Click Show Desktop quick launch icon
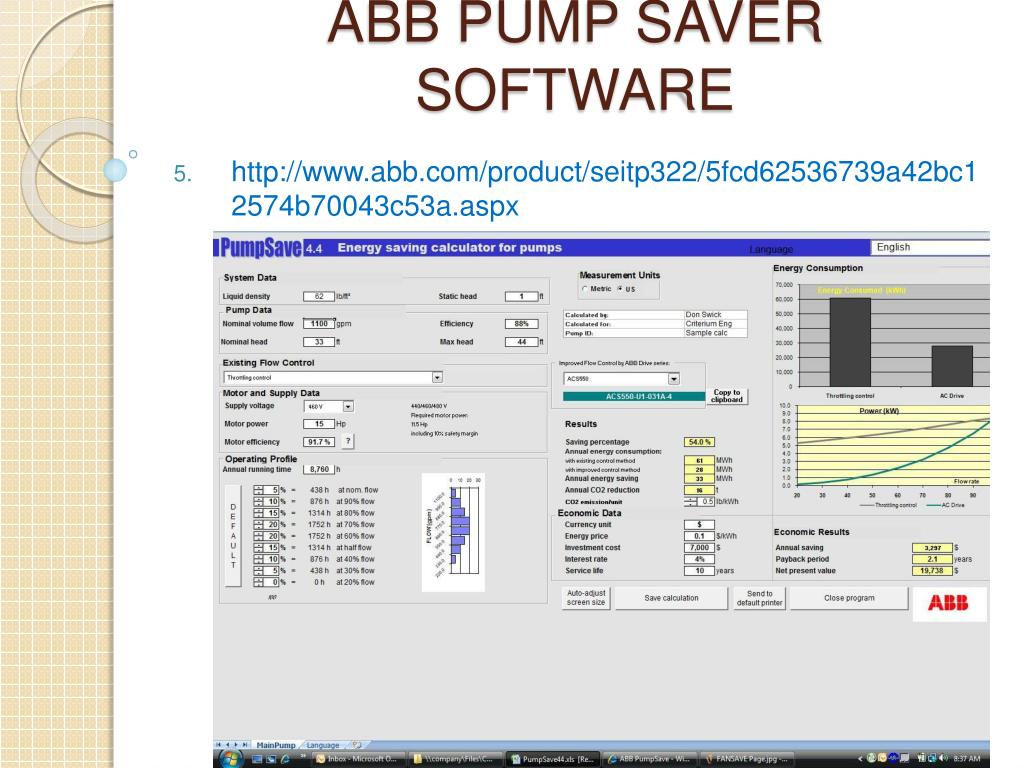This screenshot has height=768, width=1024. tap(257, 759)
